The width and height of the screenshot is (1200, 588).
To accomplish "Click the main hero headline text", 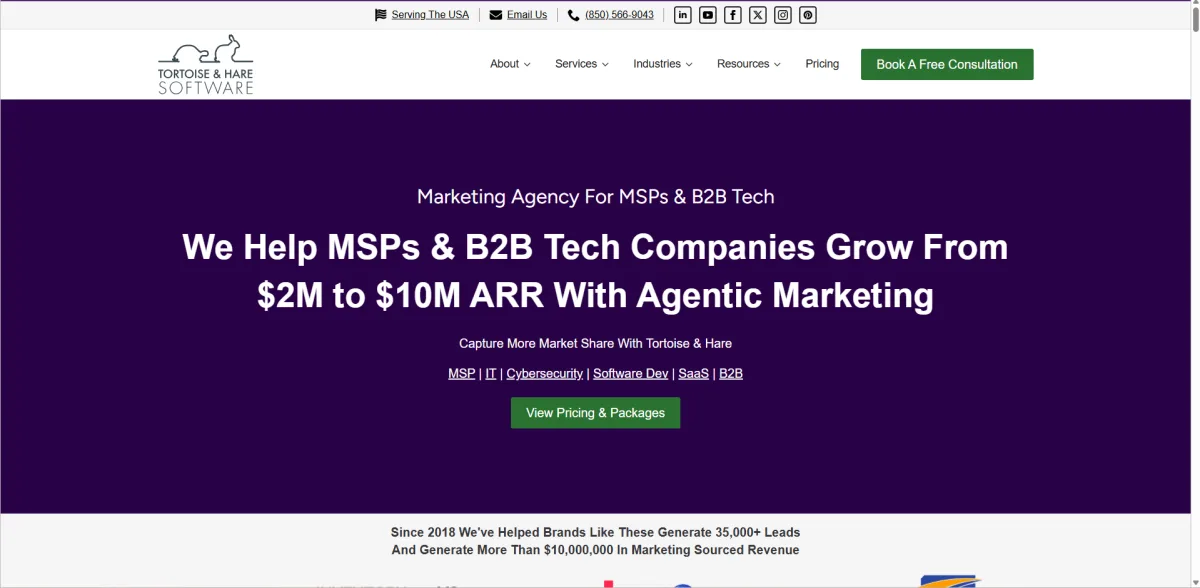I will 595,271.
